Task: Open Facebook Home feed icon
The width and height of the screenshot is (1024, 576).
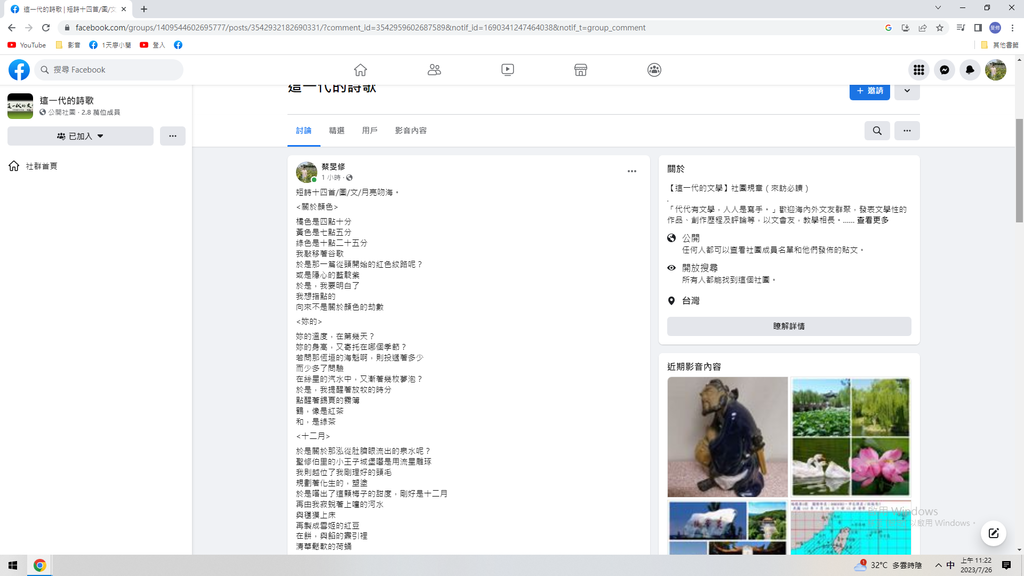Action: coord(360,70)
